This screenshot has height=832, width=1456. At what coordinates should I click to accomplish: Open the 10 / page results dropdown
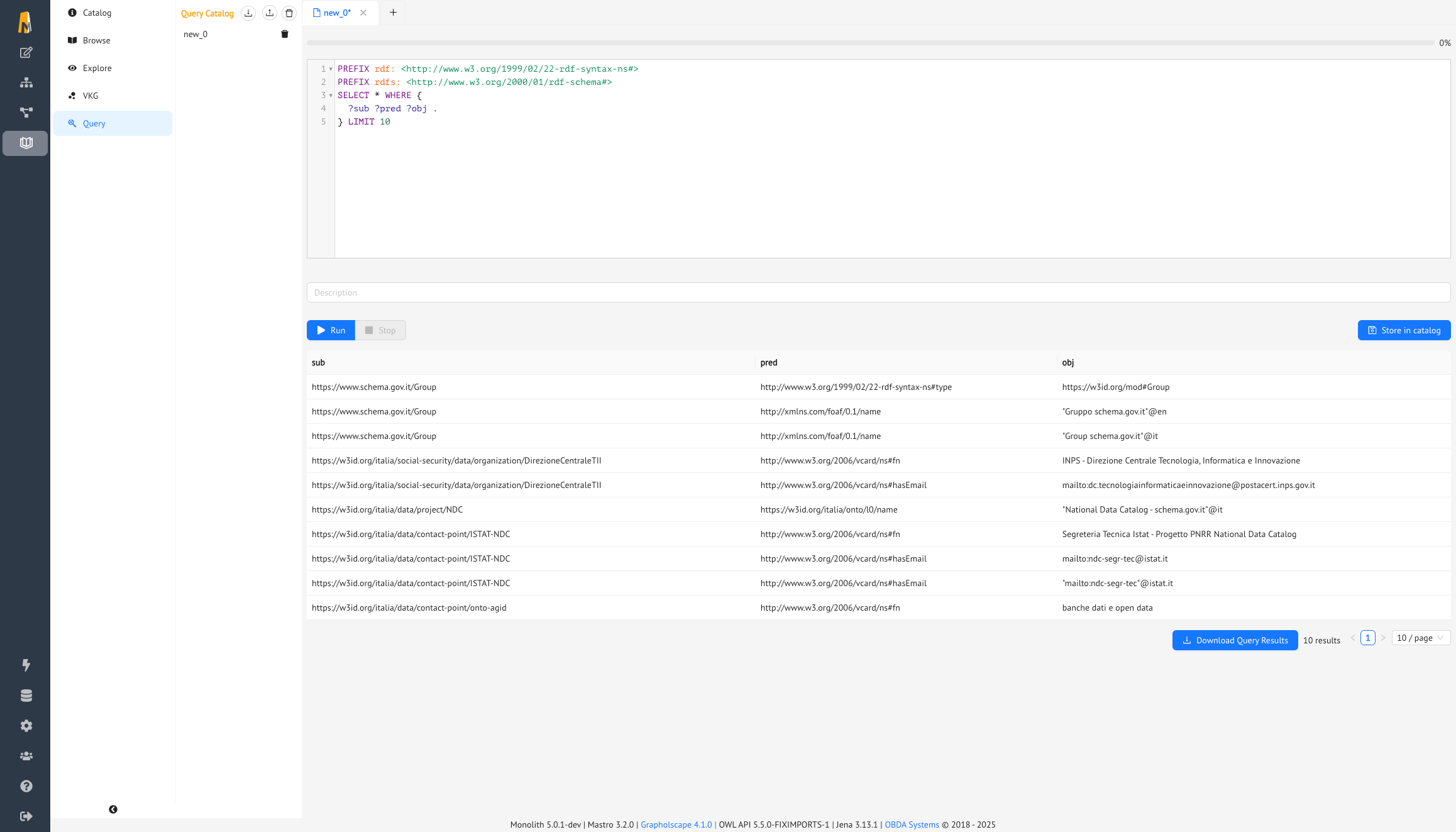point(1421,638)
